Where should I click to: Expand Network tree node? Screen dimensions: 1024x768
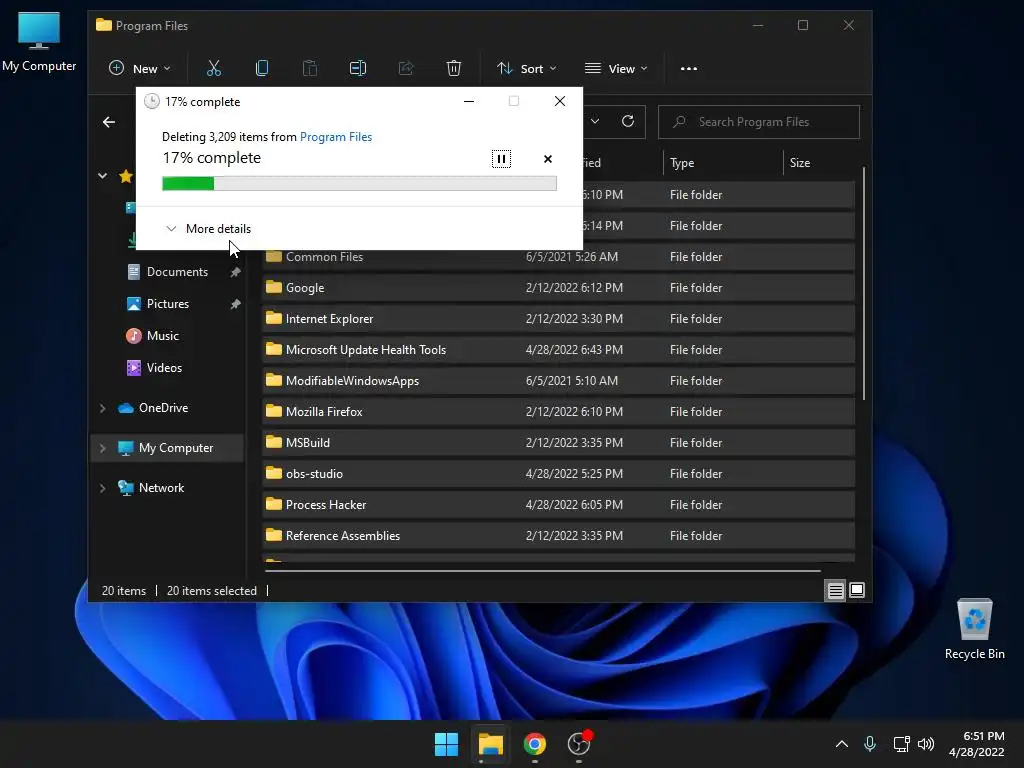tap(103, 488)
